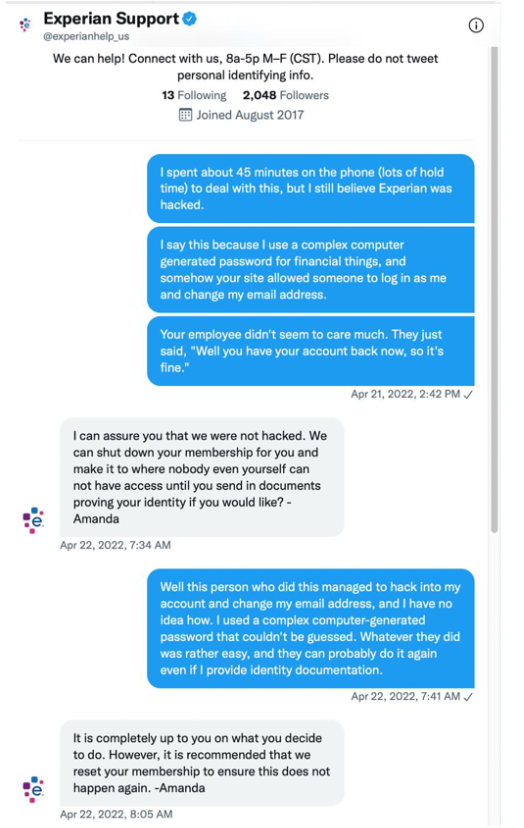Click the Experian avatar beside the Amanda identity message
Image resolution: width=524 pixels, height=828 pixels.
(33, 520)
